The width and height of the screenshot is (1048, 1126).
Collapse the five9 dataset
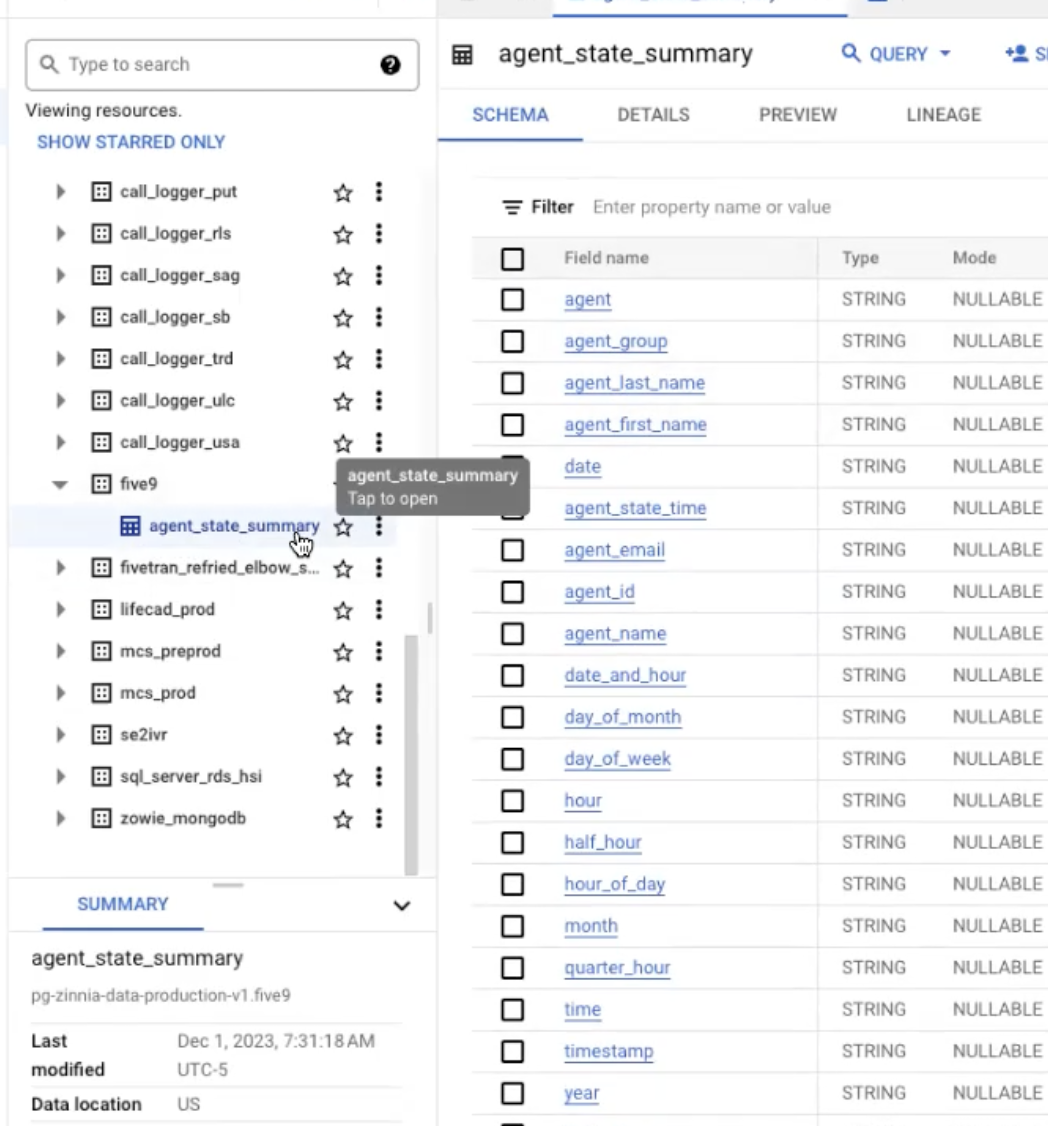pos(61,485)
